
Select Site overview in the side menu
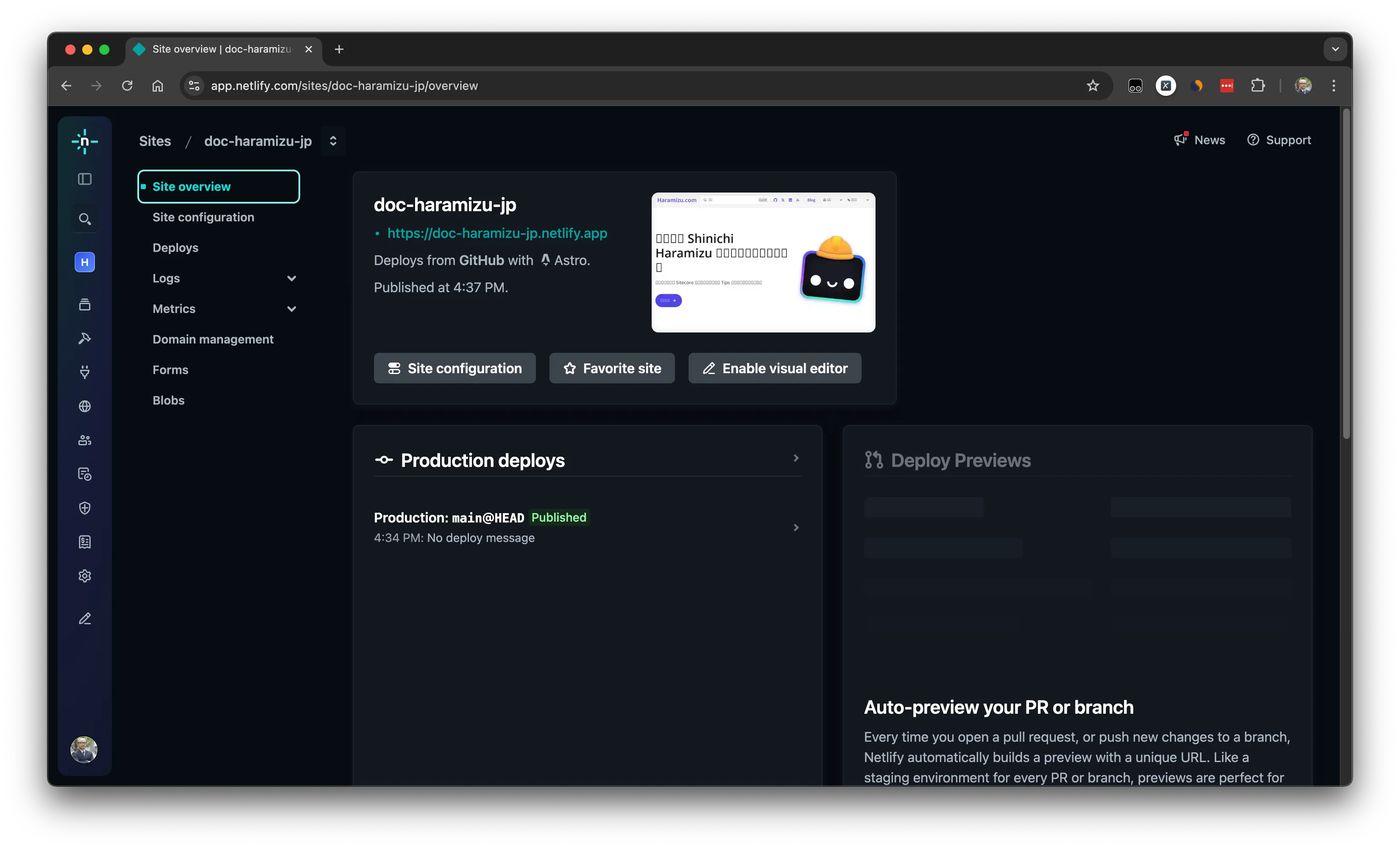pyautogui.click(x=219, y=187)
